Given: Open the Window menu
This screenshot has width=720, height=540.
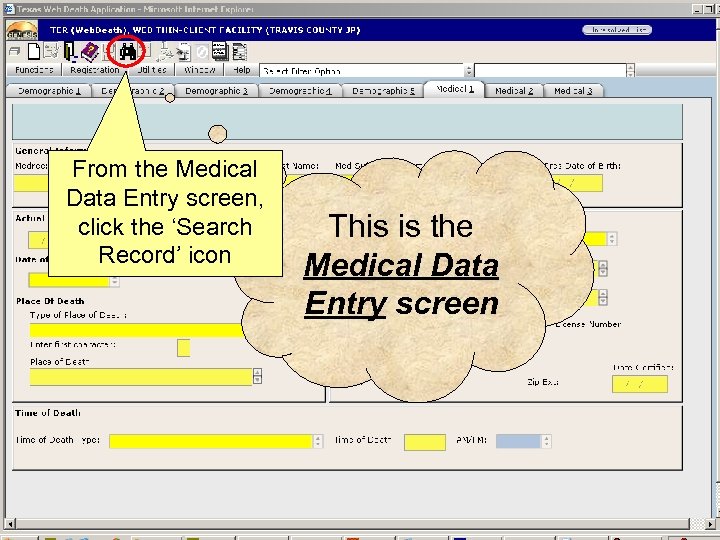Looking at the screenshot, I should tap(200, 70).
